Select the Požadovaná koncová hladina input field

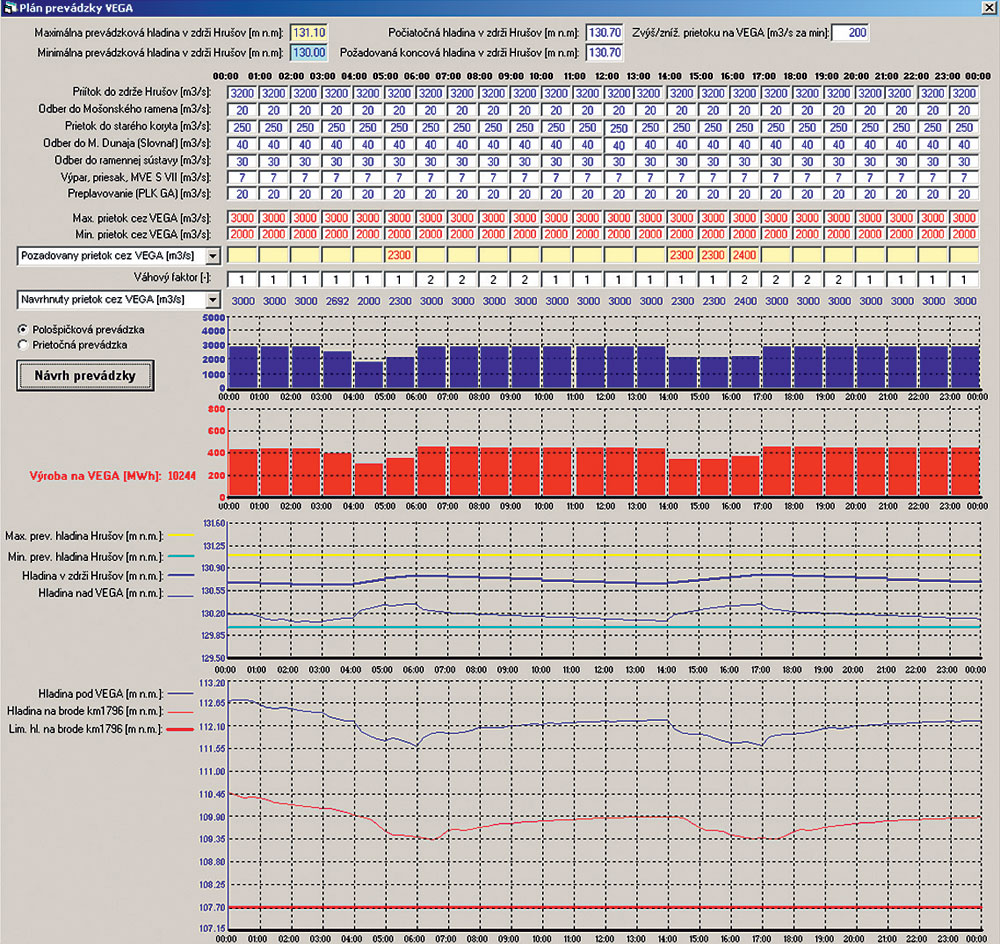pos(604,52)
